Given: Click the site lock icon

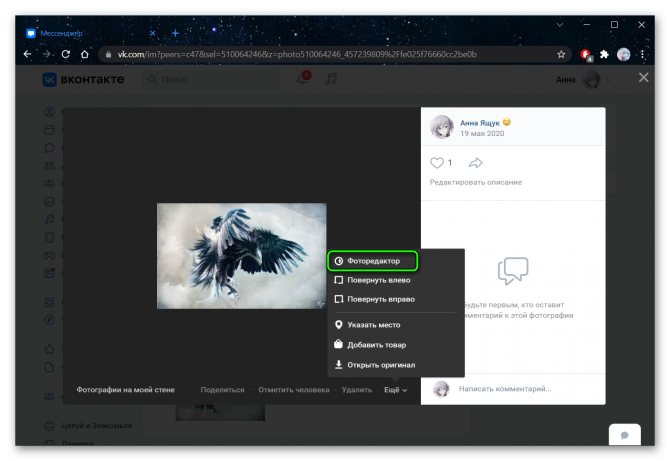Looking at the screenshot, I should tap(108, 54).
